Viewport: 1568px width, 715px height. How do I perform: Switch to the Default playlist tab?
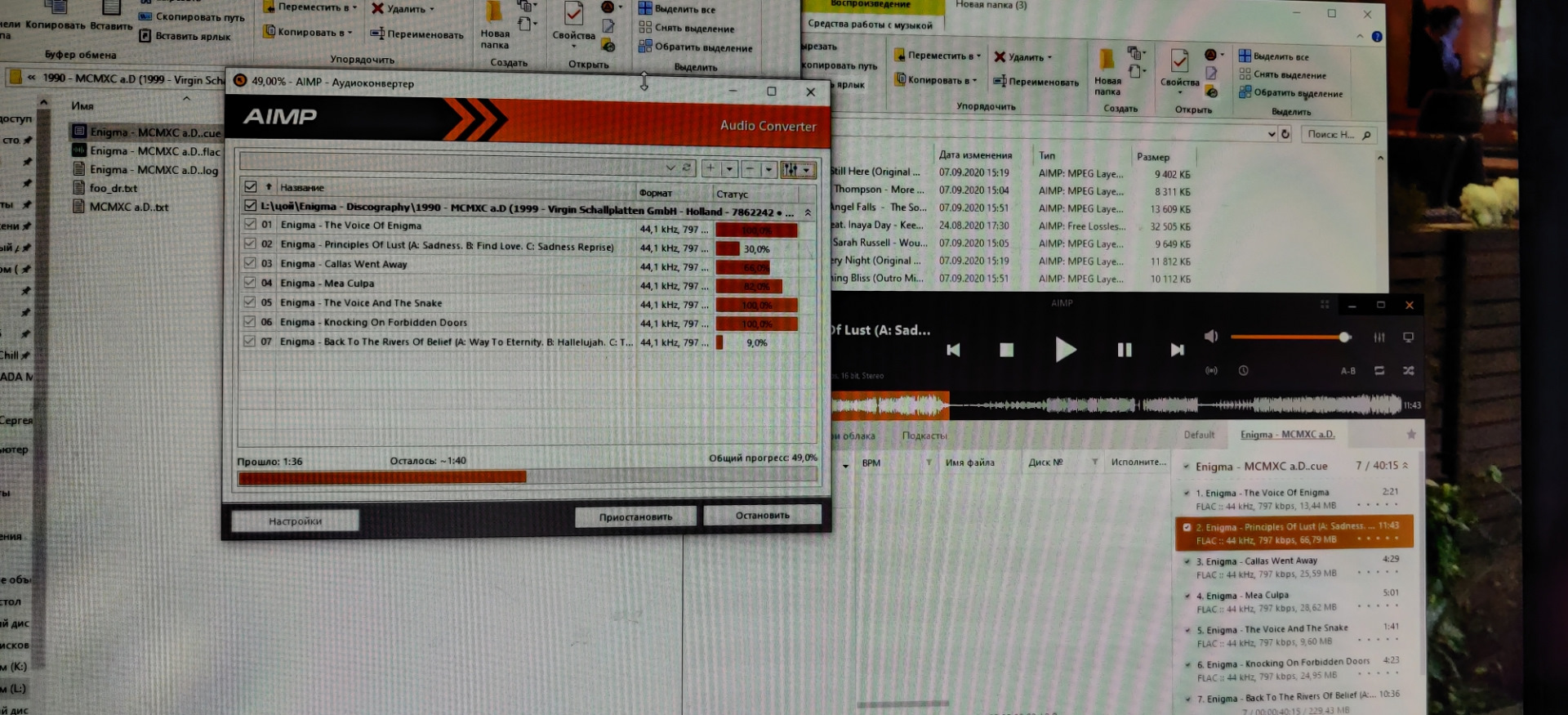(1199, 435)
